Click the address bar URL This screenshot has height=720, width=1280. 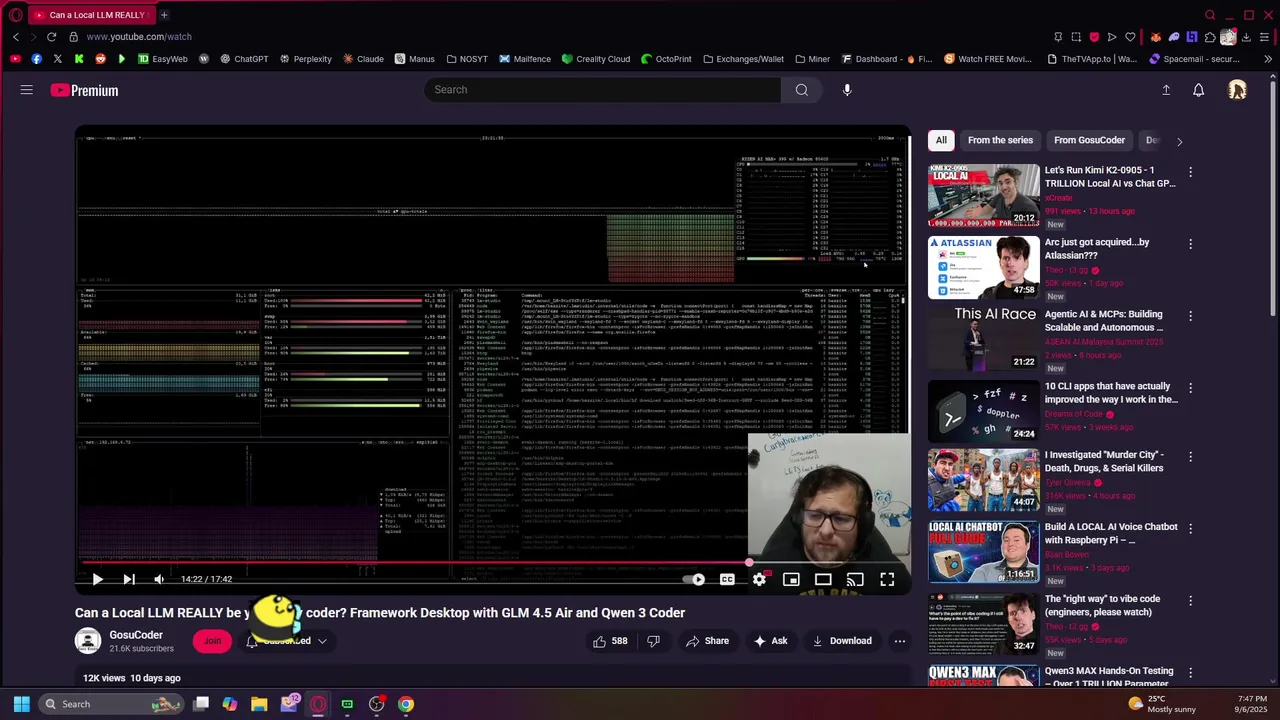139,37
